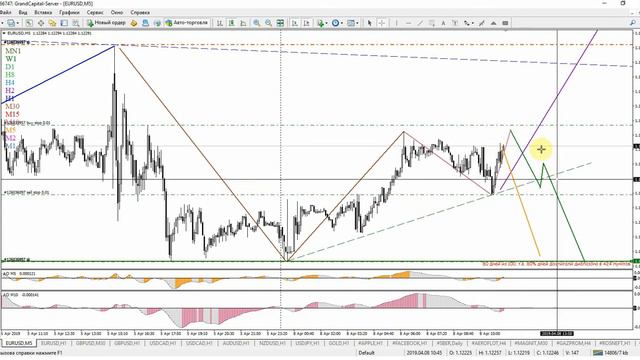Image resolution: width=640 pixels, height=360 pixels.
Task: Open the Profiles toolbar icon
Action: pos(11,23)
